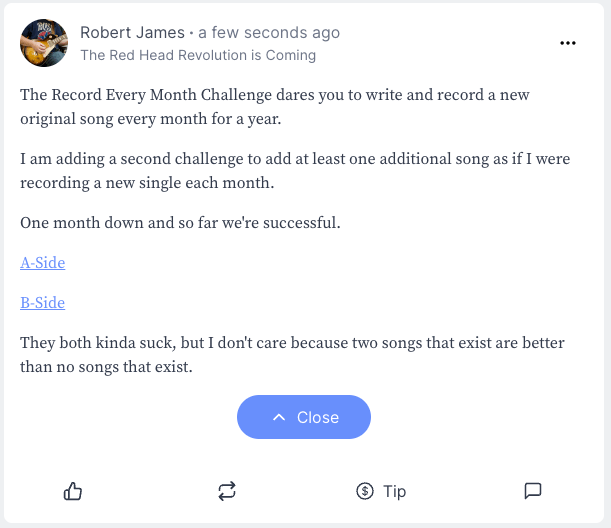The height and width of the screenshot is (528, 611).
Task: Click the 'a few seconds ago' timestamp
Action: pyautogui.click(x=269, y=33)
